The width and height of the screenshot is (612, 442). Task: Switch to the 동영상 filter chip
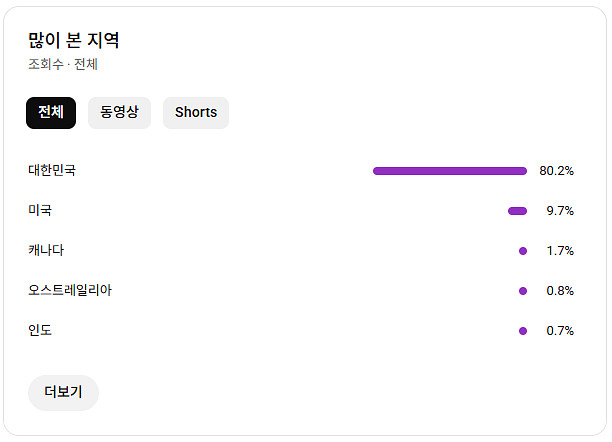[x=119, y=113]
